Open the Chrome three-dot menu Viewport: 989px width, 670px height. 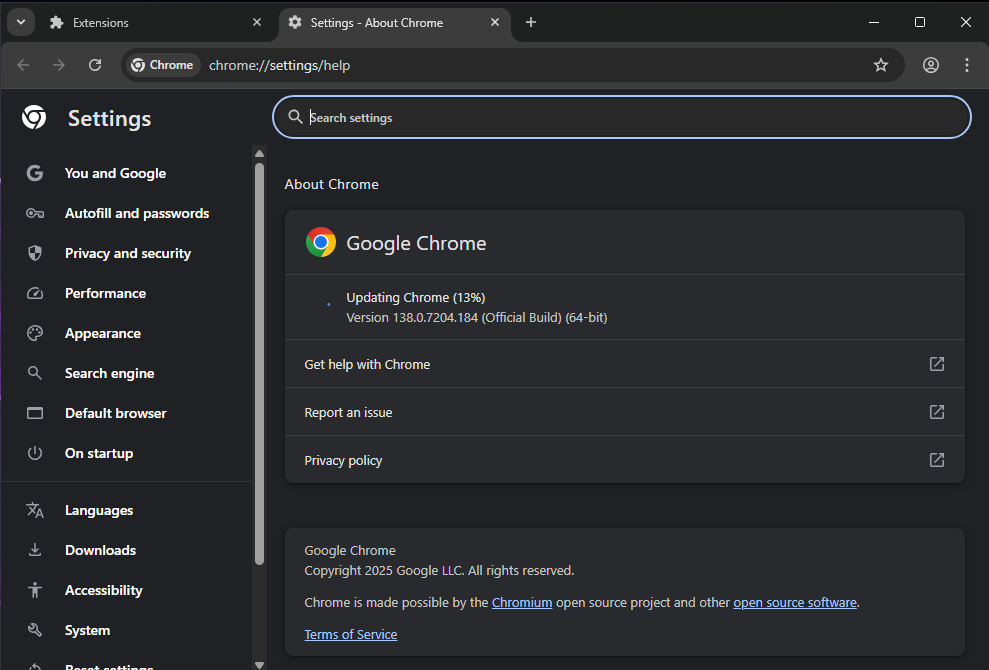[967, 65]
